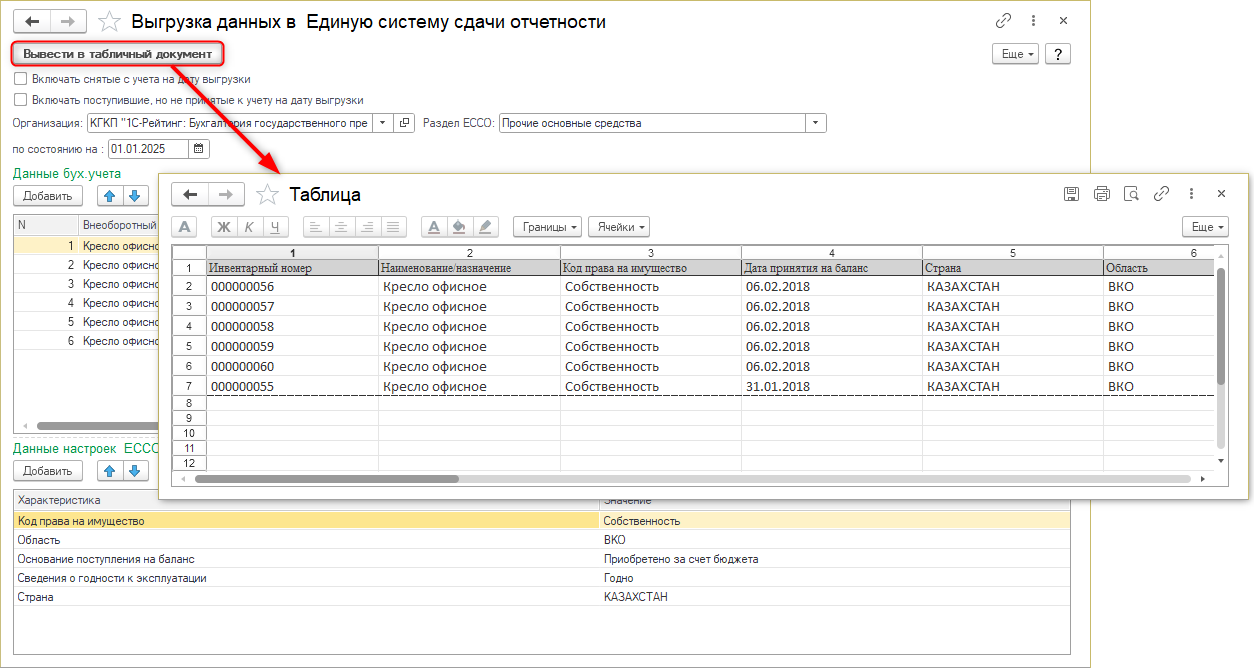The width and height of the screenshot is (1254, 668).
Task: Open help with the question mark button
Action: point(1058,54)
